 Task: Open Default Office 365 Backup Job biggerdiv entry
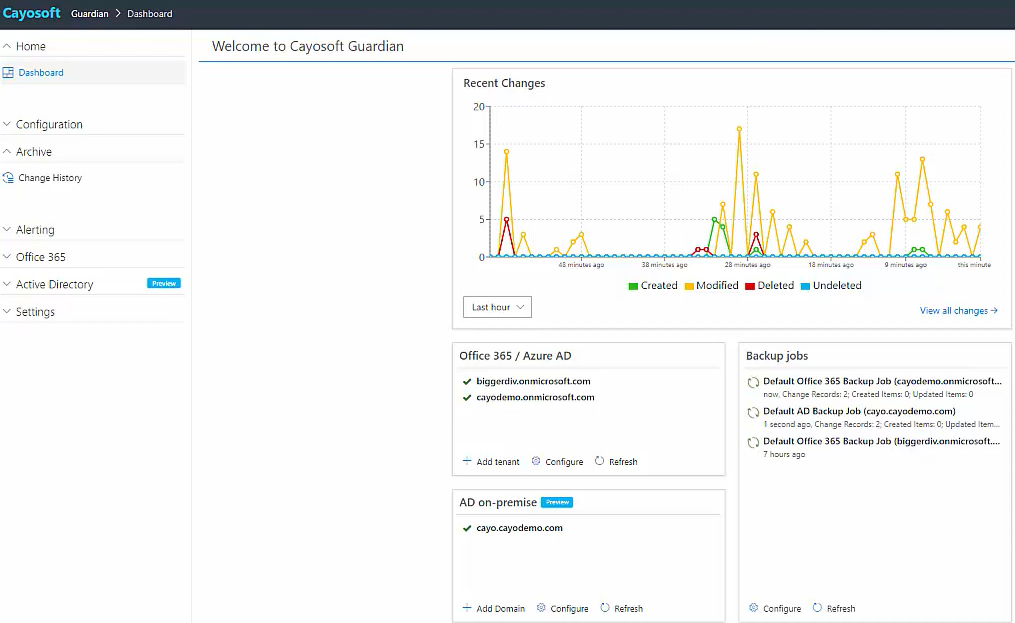(x=882, y=441)
